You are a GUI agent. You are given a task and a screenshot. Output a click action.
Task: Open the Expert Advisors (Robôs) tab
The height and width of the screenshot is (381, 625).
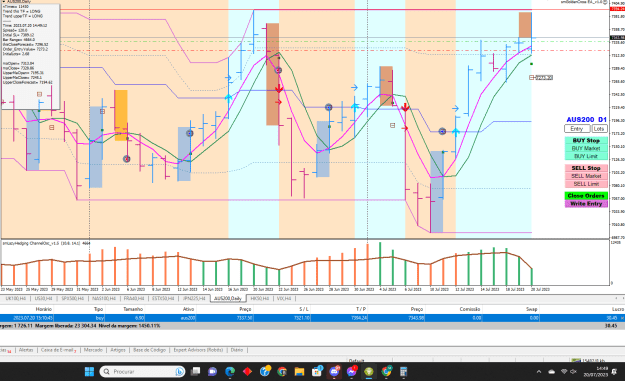(x=198, y=350)
